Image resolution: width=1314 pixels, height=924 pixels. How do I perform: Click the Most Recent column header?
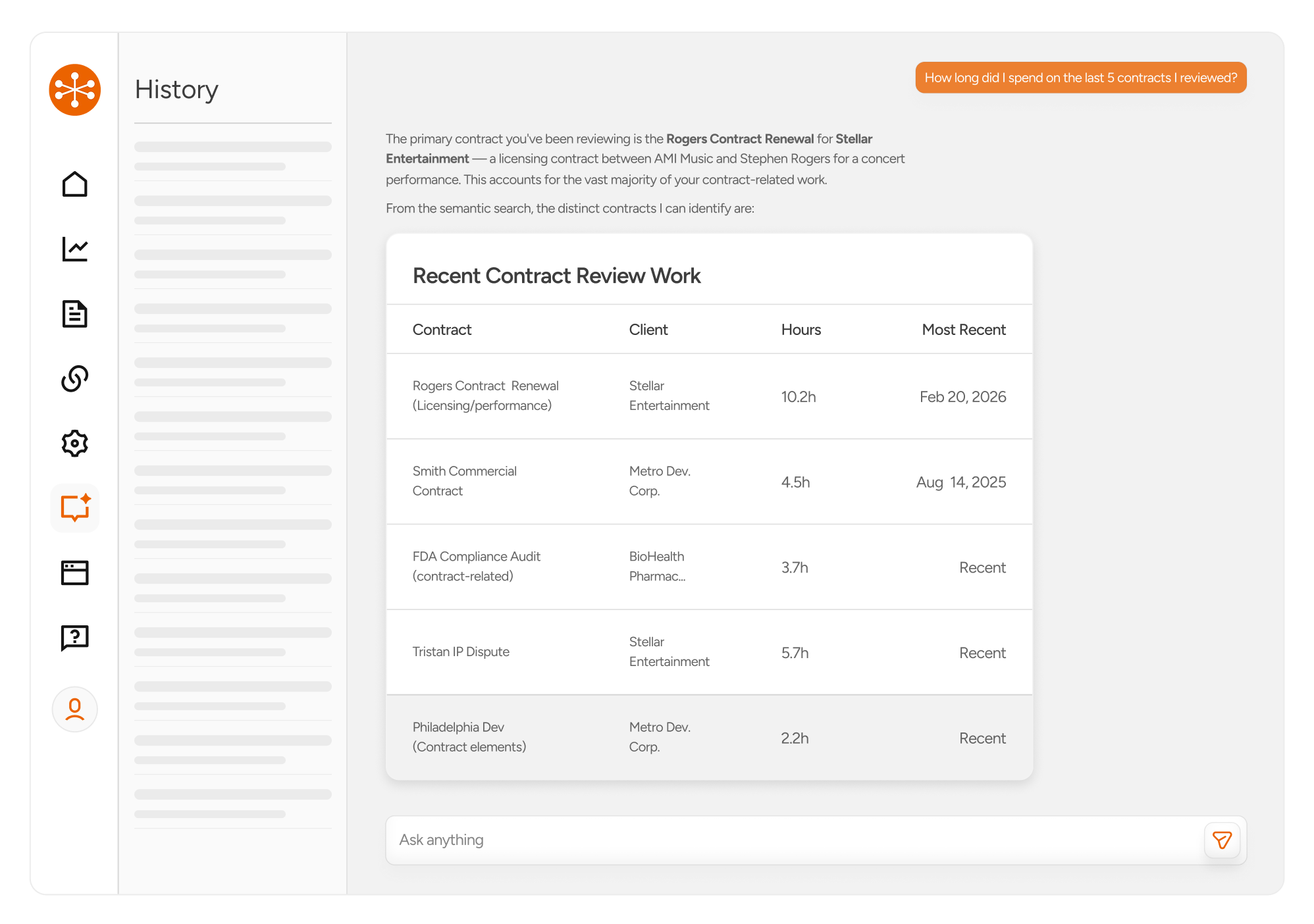[963, 330]
